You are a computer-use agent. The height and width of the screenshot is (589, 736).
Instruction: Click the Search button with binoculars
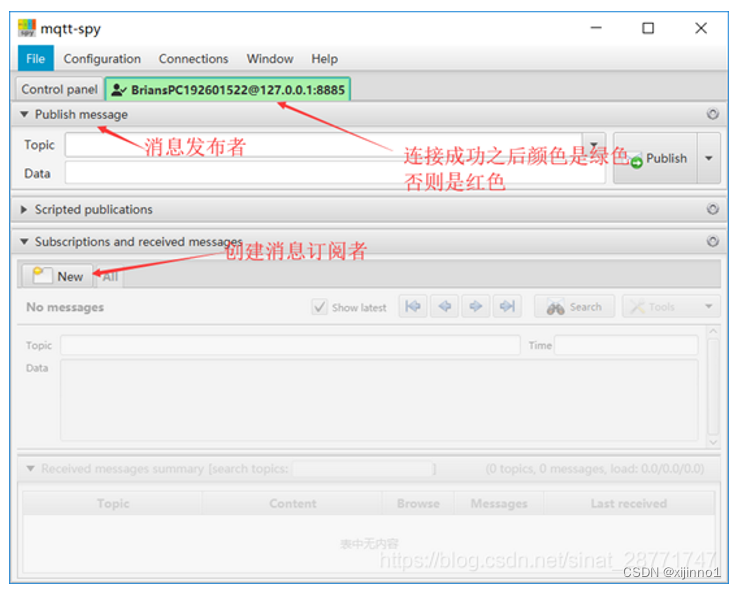click(574, 306)
